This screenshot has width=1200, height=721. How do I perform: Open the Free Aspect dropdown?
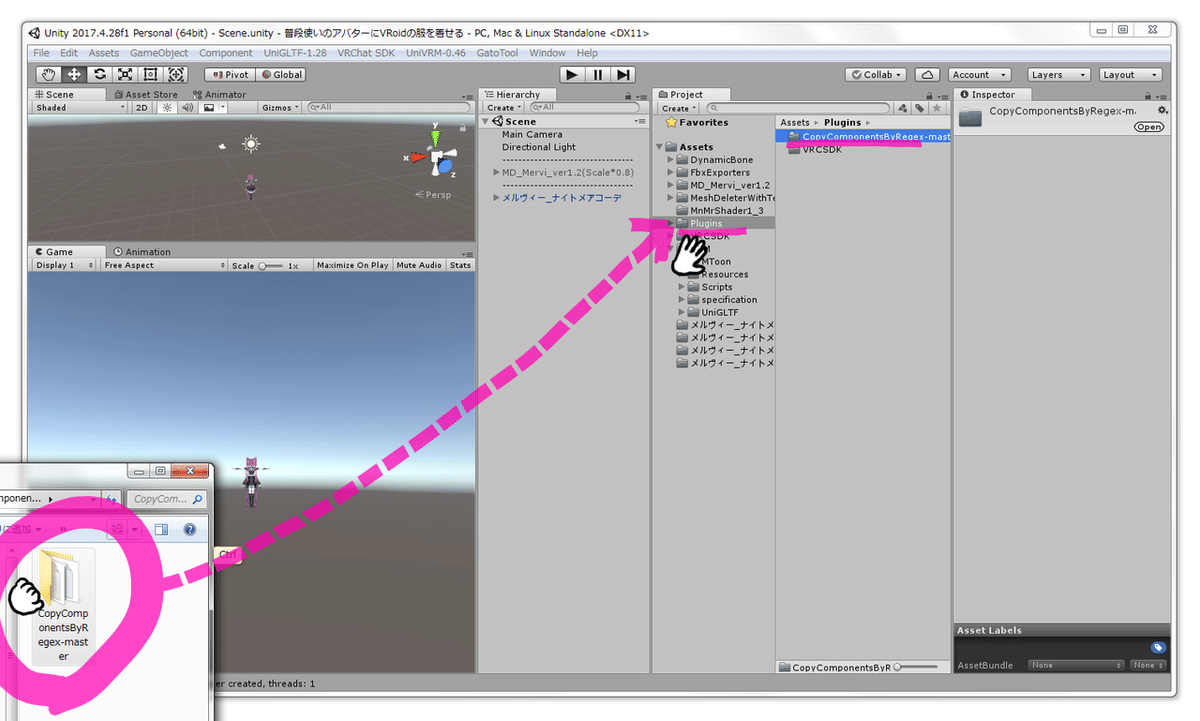pyautogui.click(x=164, y=265)
